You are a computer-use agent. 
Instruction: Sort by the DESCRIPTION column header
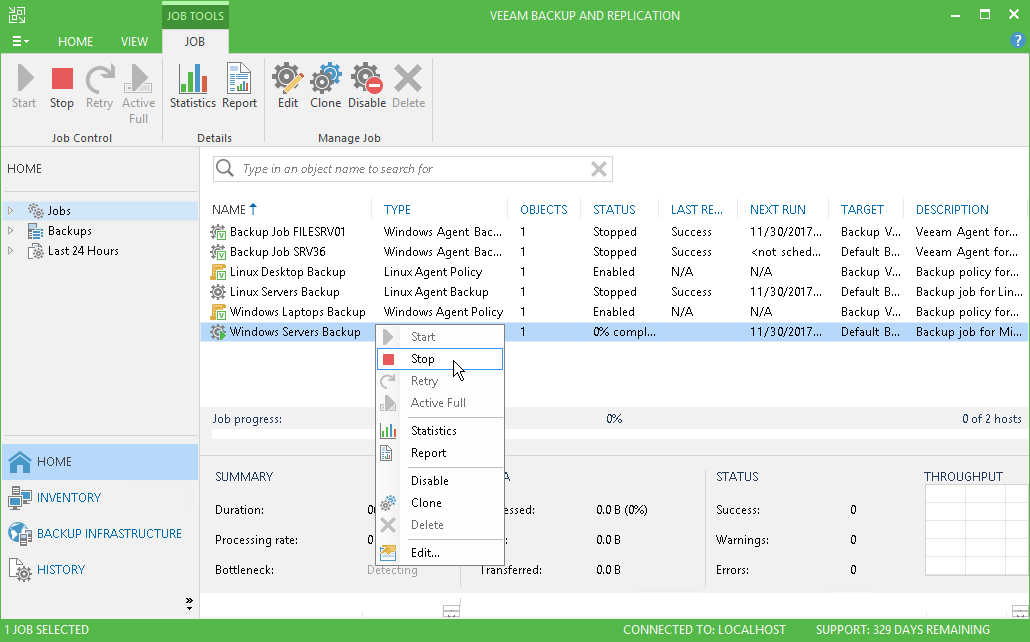tap(952, 210)
